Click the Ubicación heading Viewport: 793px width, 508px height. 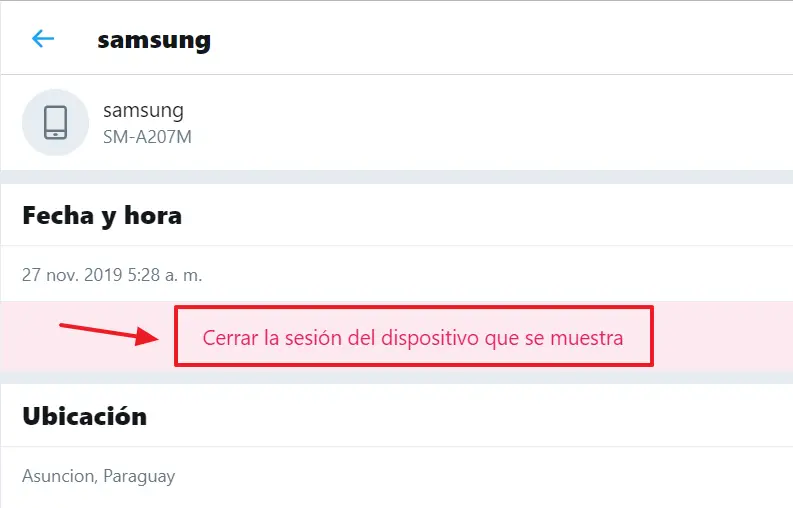[85, 416]
